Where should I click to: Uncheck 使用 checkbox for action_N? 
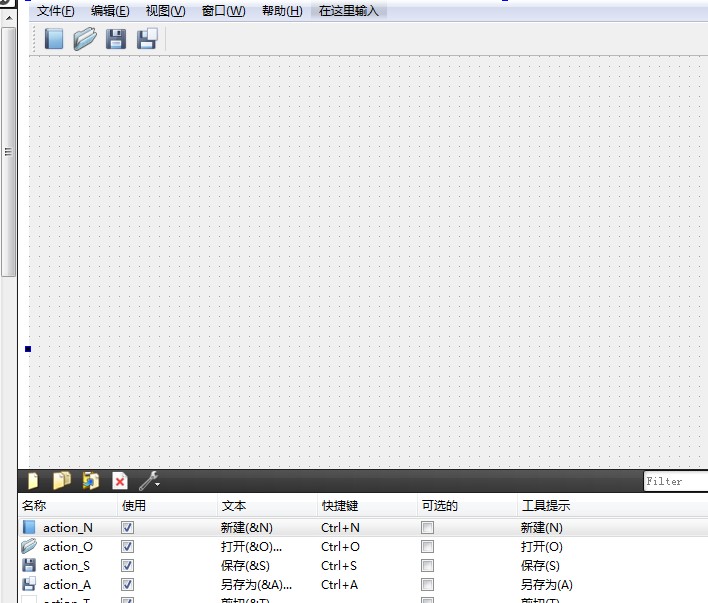tap(127, 527)
